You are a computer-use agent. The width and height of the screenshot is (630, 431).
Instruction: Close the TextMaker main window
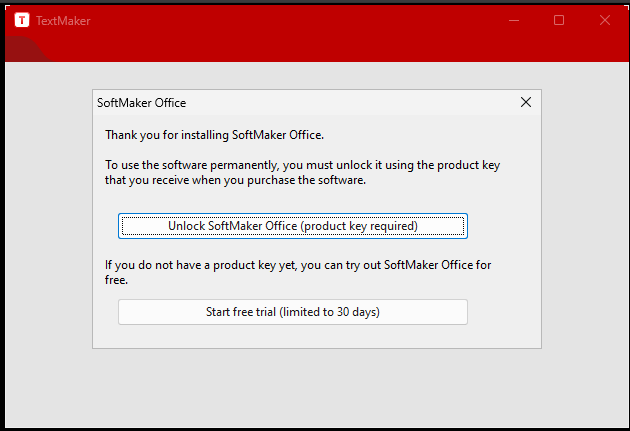point(605,20)
